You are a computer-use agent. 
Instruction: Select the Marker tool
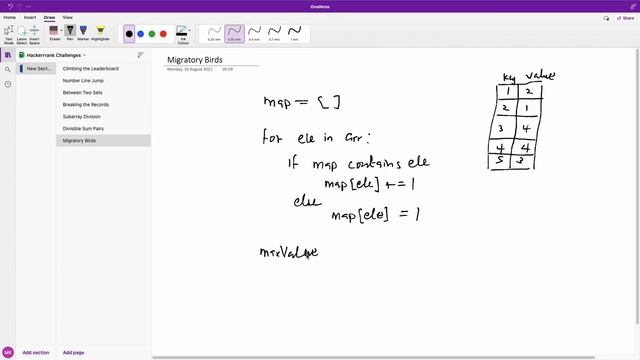(x=83, y=33)
